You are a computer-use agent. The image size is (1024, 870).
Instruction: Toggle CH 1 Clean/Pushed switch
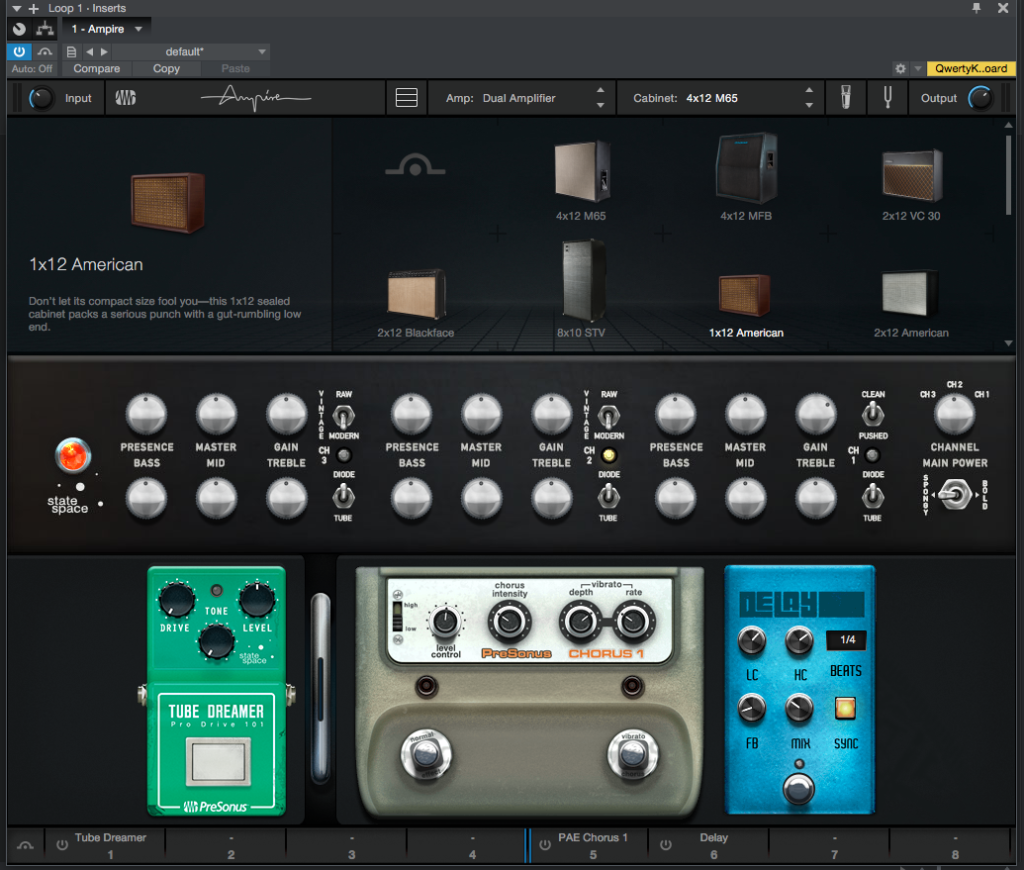click(872, 414)
